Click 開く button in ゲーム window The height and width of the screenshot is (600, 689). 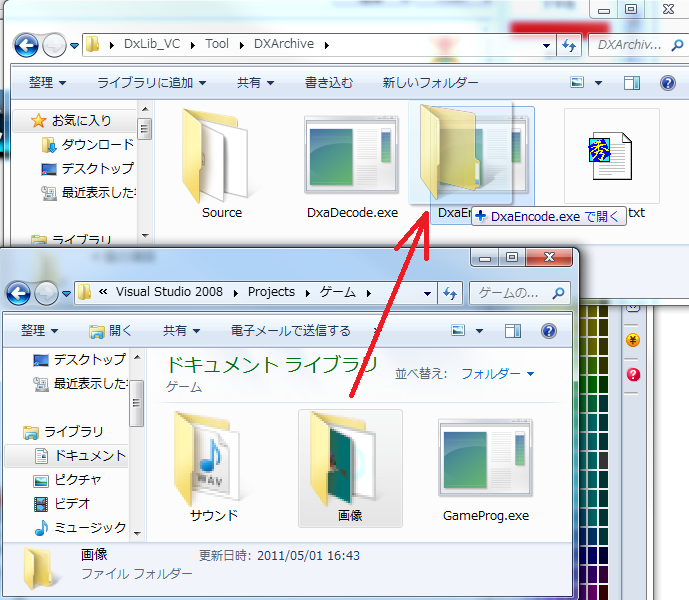click(110, 331)
